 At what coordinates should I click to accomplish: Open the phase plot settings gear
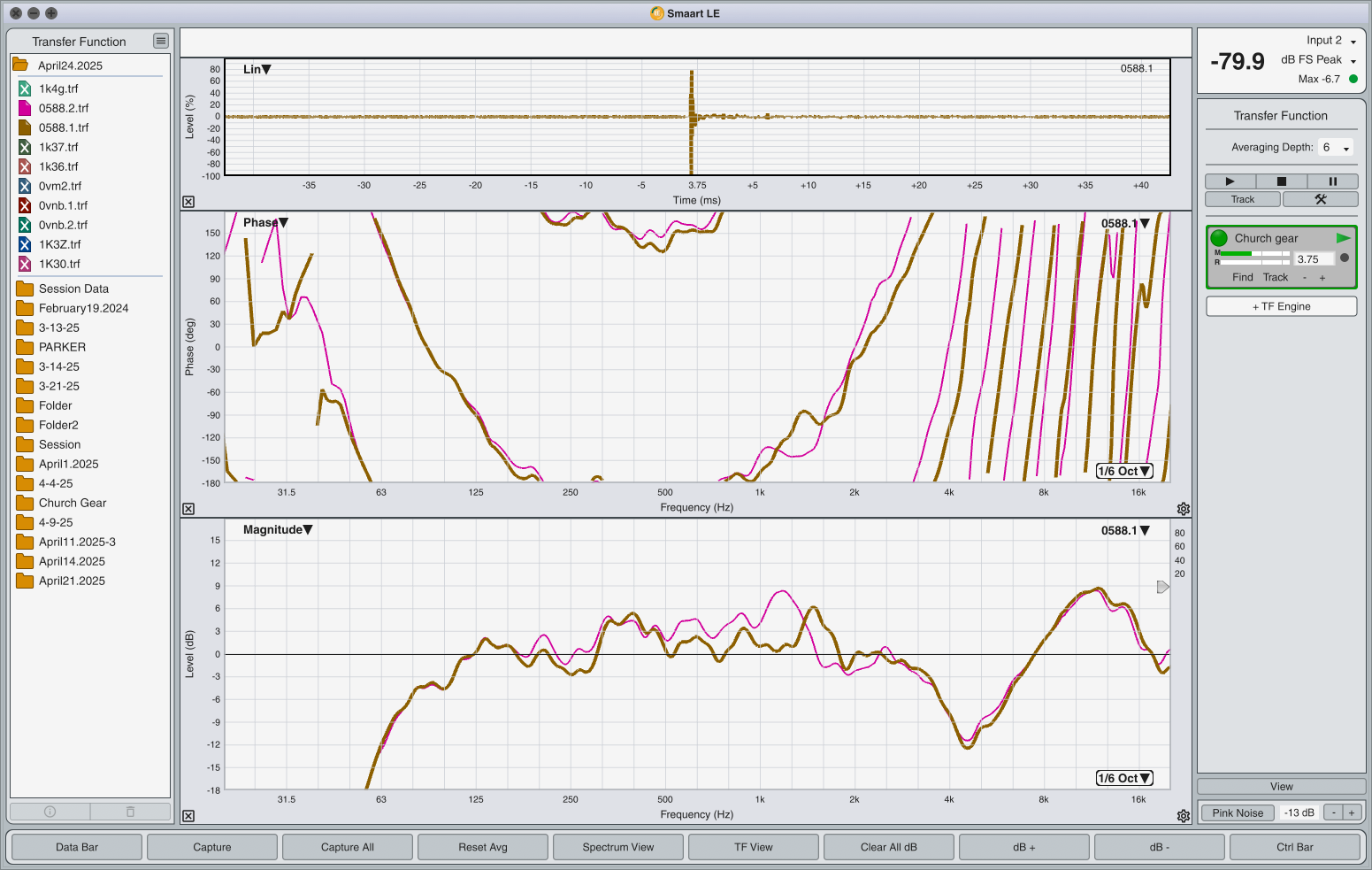1184,509
